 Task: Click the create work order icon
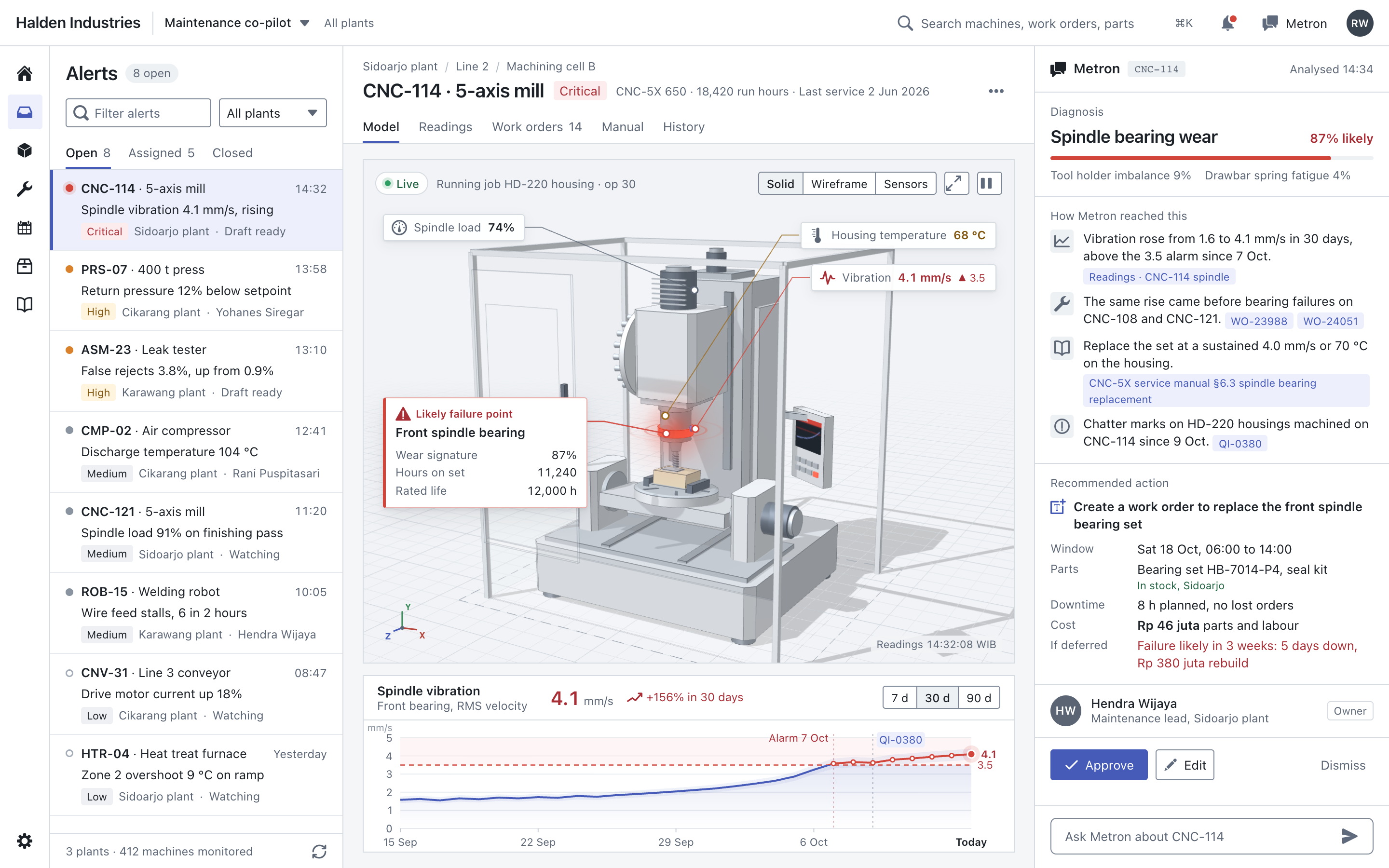[1058, 507]
